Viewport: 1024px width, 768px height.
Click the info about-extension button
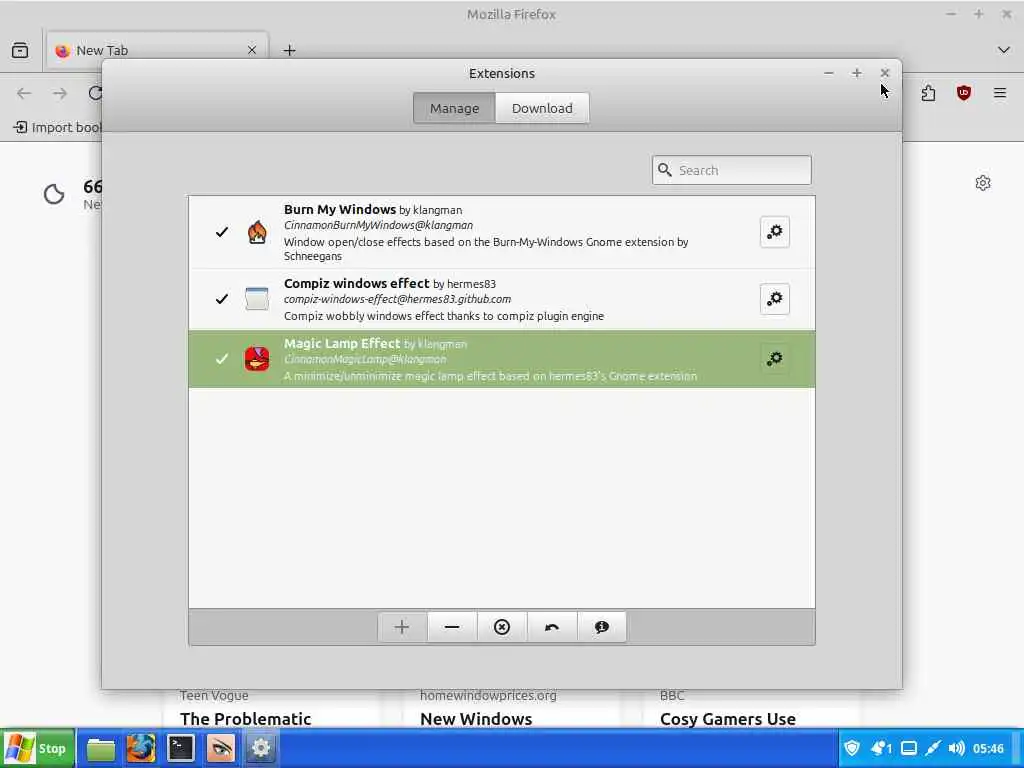click(x=601, y=627)
